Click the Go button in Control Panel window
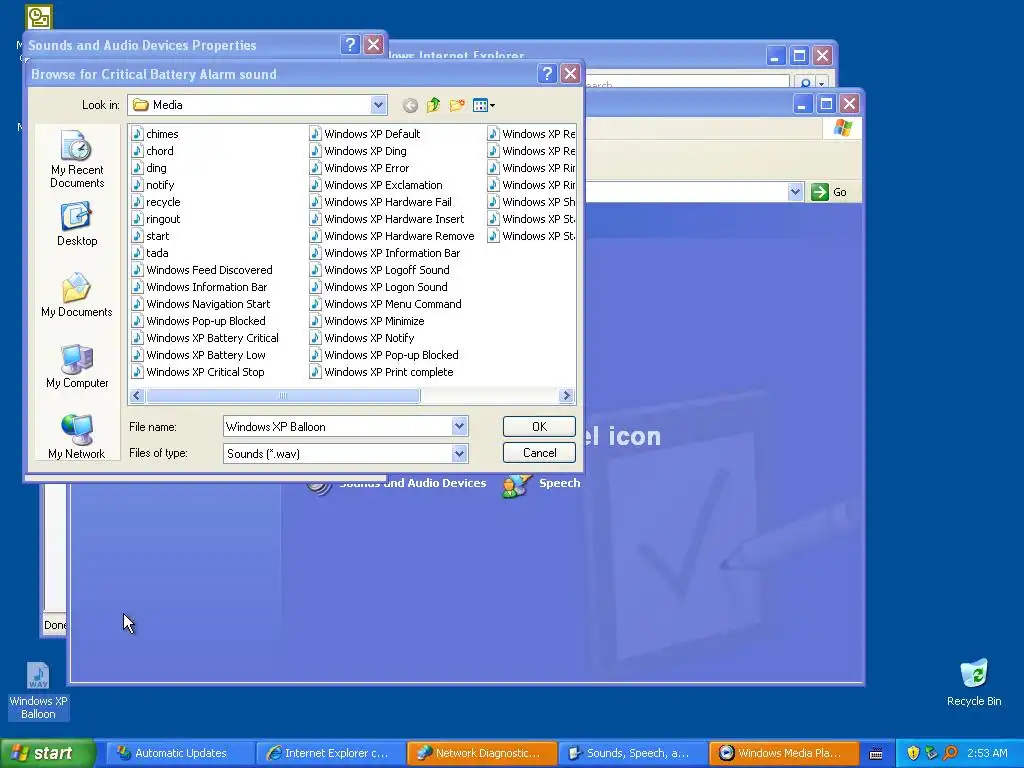Viewport: 1024px width, 768px height. pos(830,192)
